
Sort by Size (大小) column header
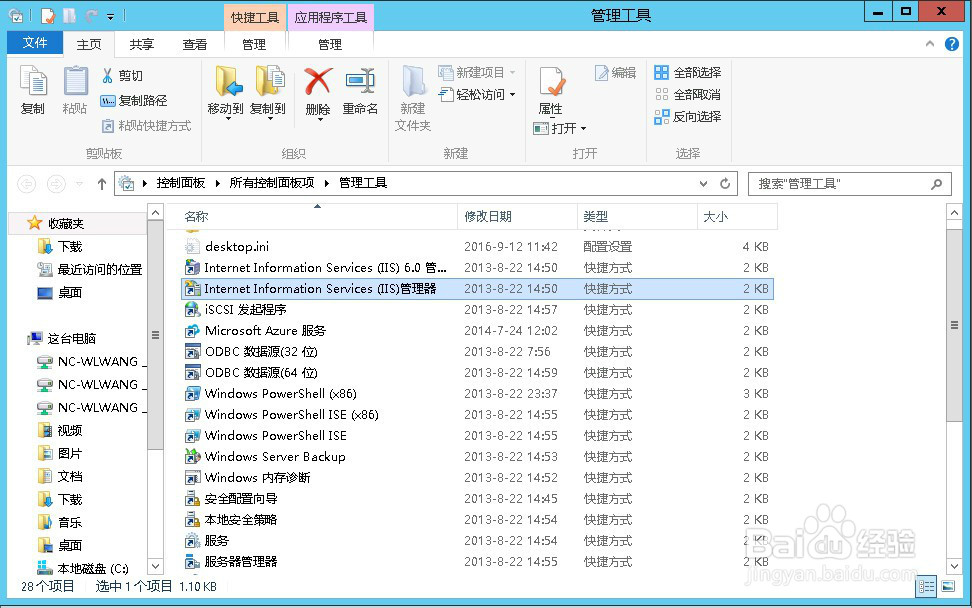[737, 216]
